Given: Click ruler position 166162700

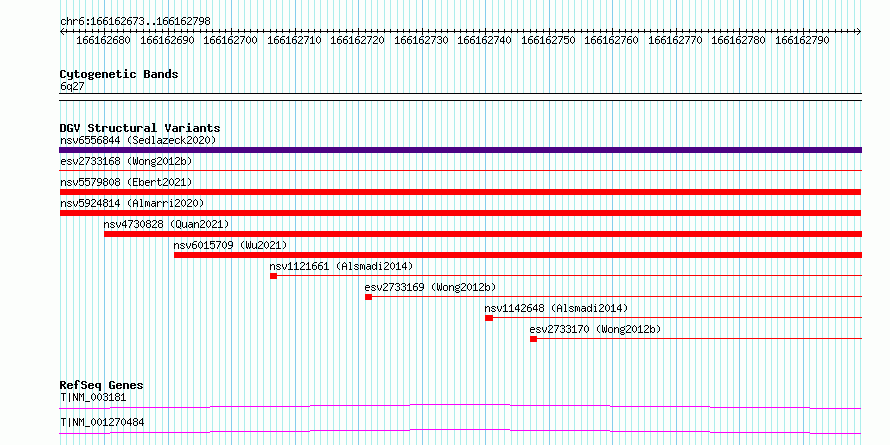Looking at the screenshot, I should [230, 41].
